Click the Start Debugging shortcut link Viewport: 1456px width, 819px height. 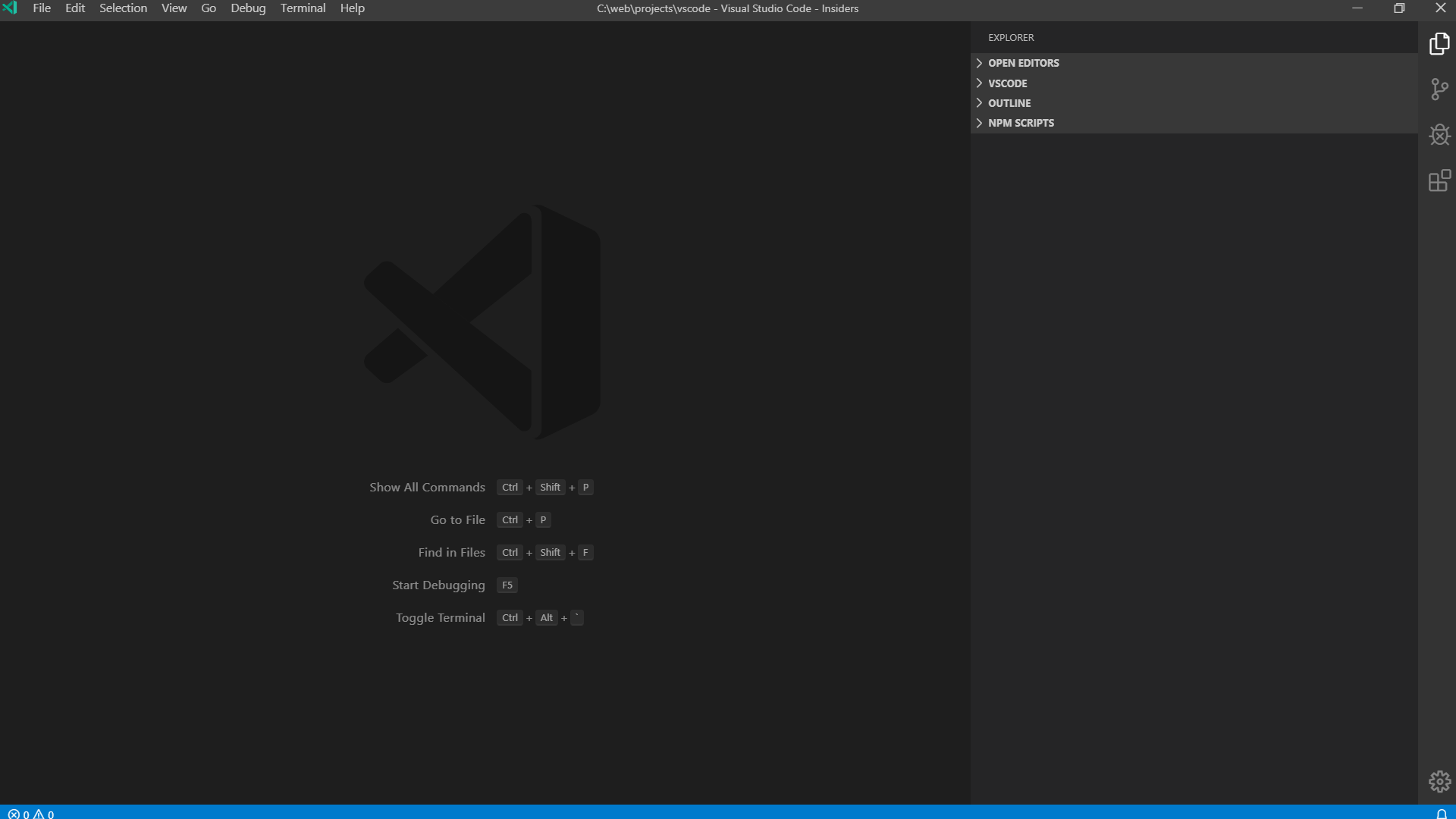(x=438, y=585)
